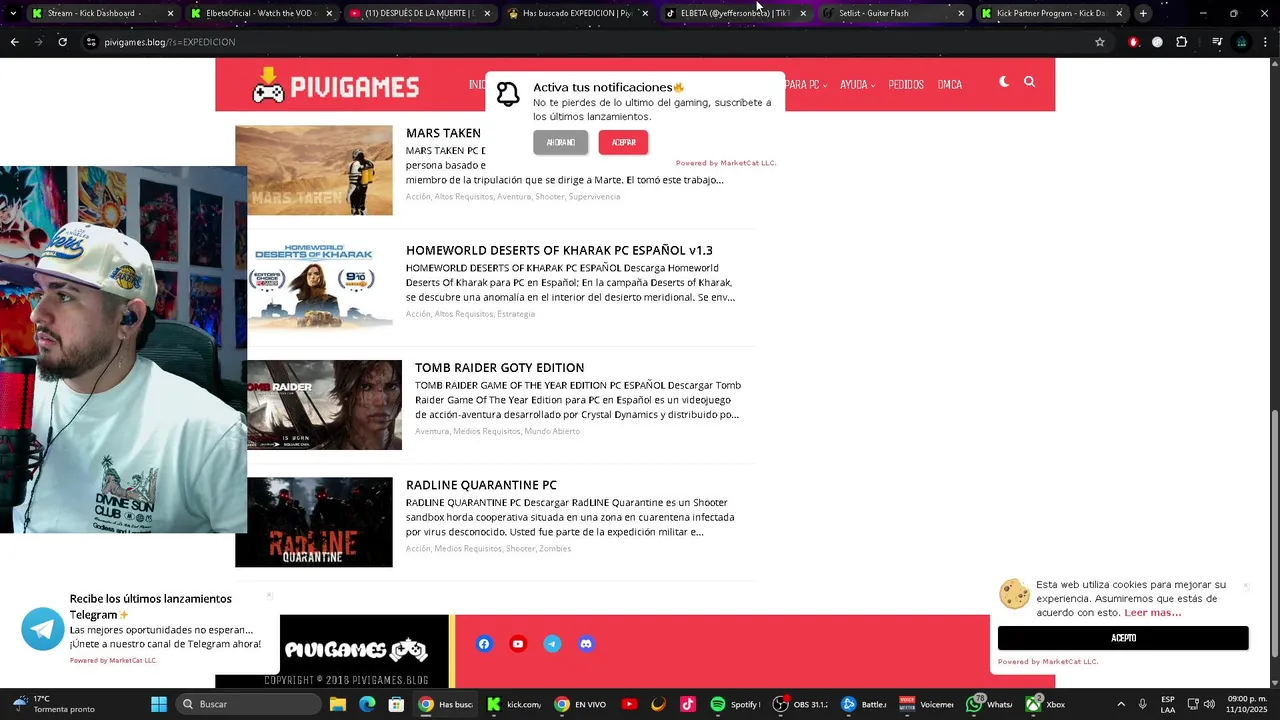The image size is (1280, 720).
Task: Open site search with the magnifier icon
Action: (x=1029, y=82)
